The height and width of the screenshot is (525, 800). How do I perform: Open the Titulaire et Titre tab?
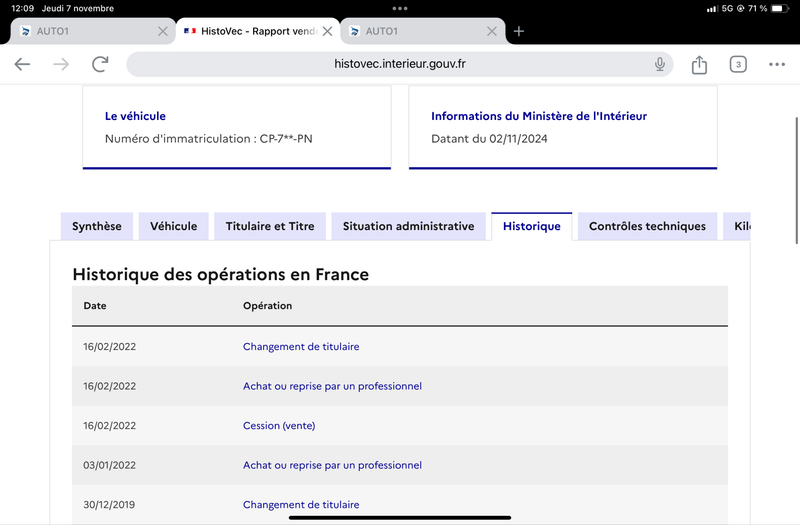coord(270,226)
